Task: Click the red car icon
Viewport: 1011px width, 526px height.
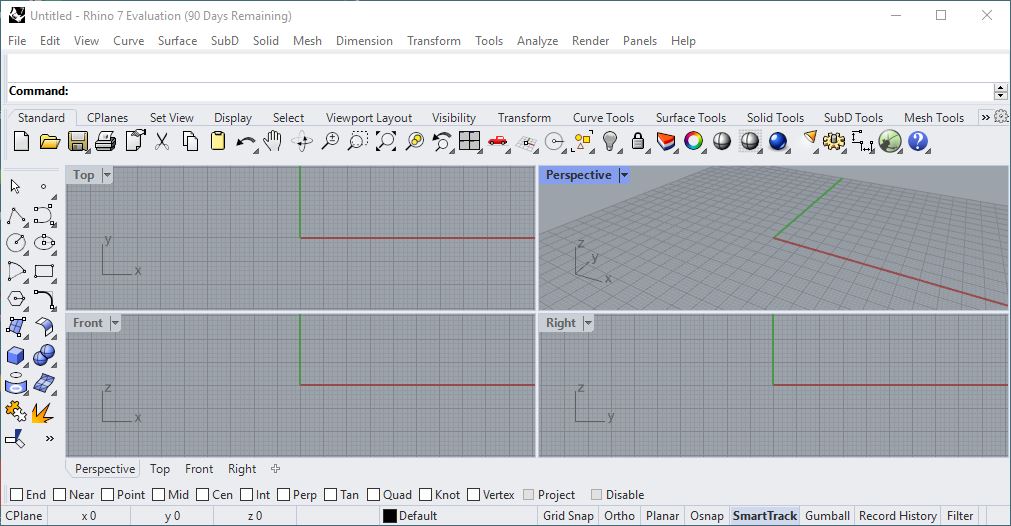Action: click(497, 141)
